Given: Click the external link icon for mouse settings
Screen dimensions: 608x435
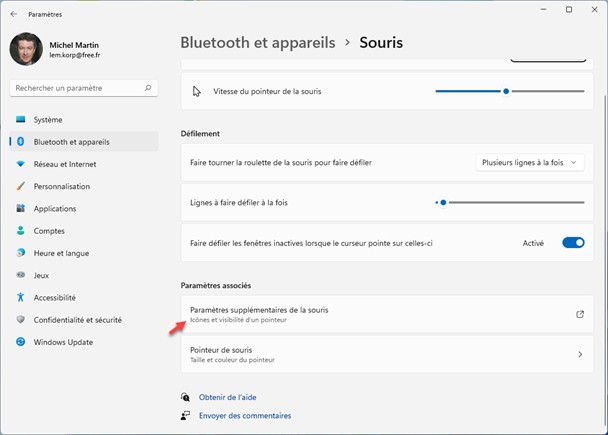Looking at the screenshot, I should (x=580, y=314).
